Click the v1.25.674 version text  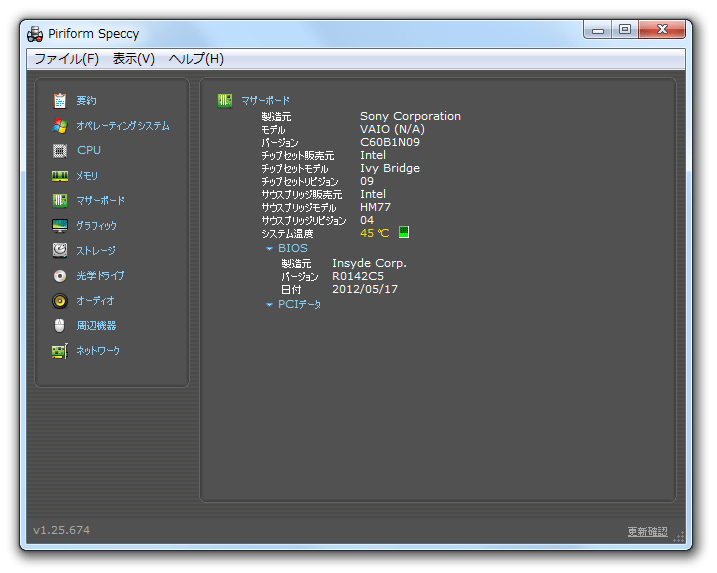coord(62,530)
